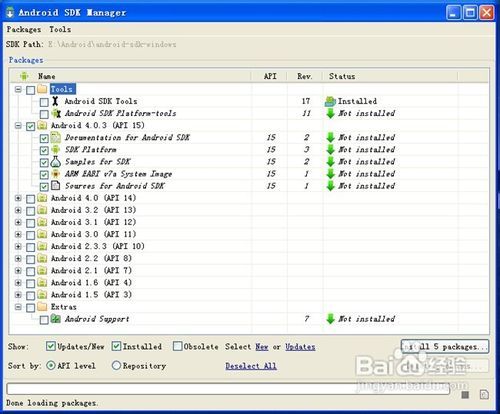The width and height of the screenshot is (500, 414).
Task: Click the stop loading square icon
Action: tap(465, 395)
